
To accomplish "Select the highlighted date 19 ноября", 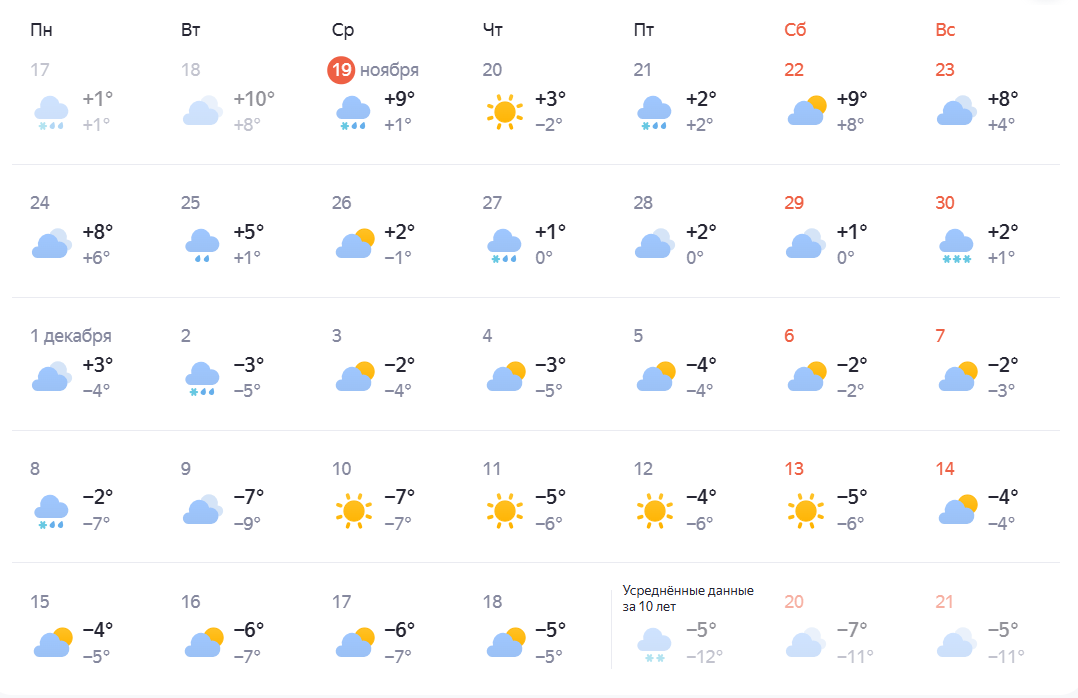I will [x=374, y=70].
